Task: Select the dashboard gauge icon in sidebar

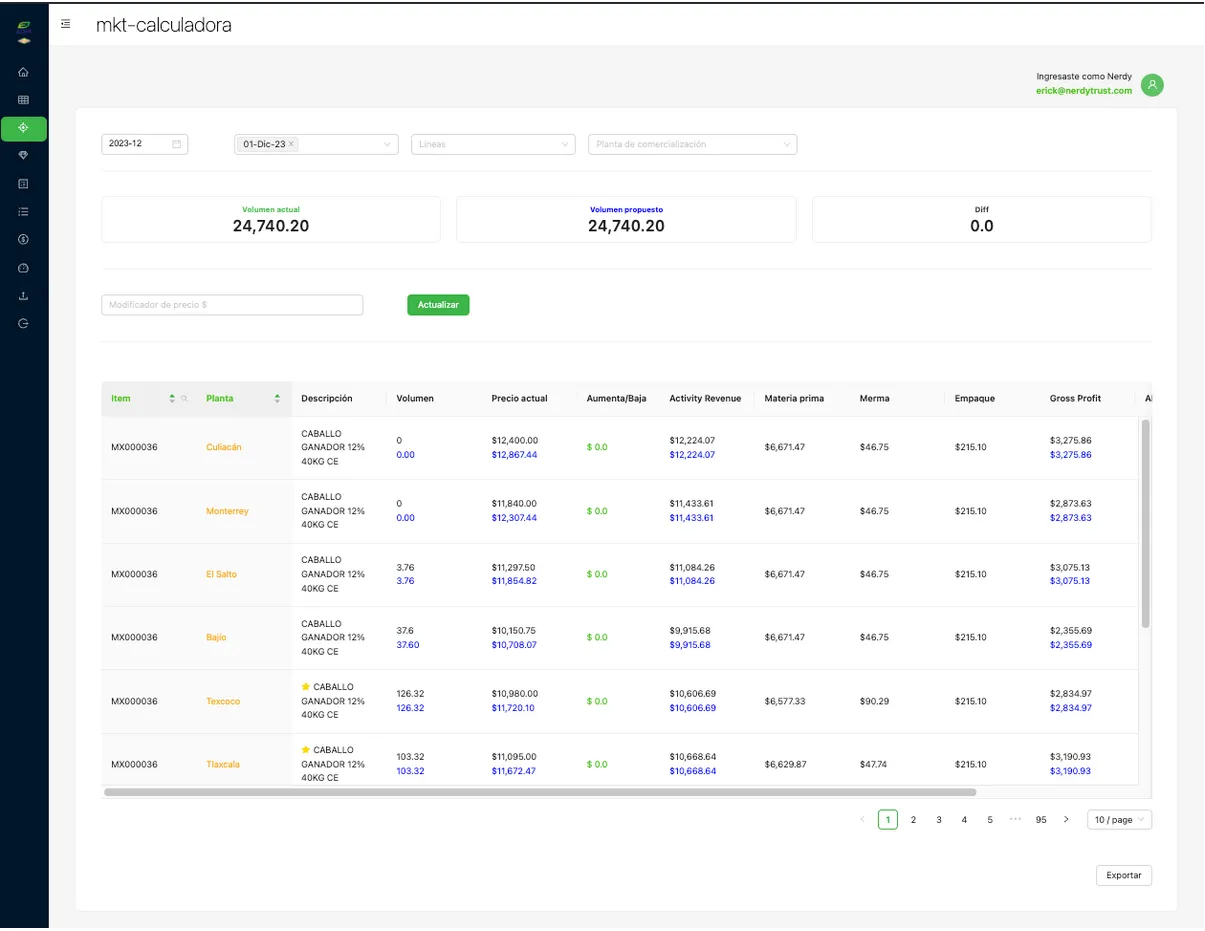Action: pos(23,268)
